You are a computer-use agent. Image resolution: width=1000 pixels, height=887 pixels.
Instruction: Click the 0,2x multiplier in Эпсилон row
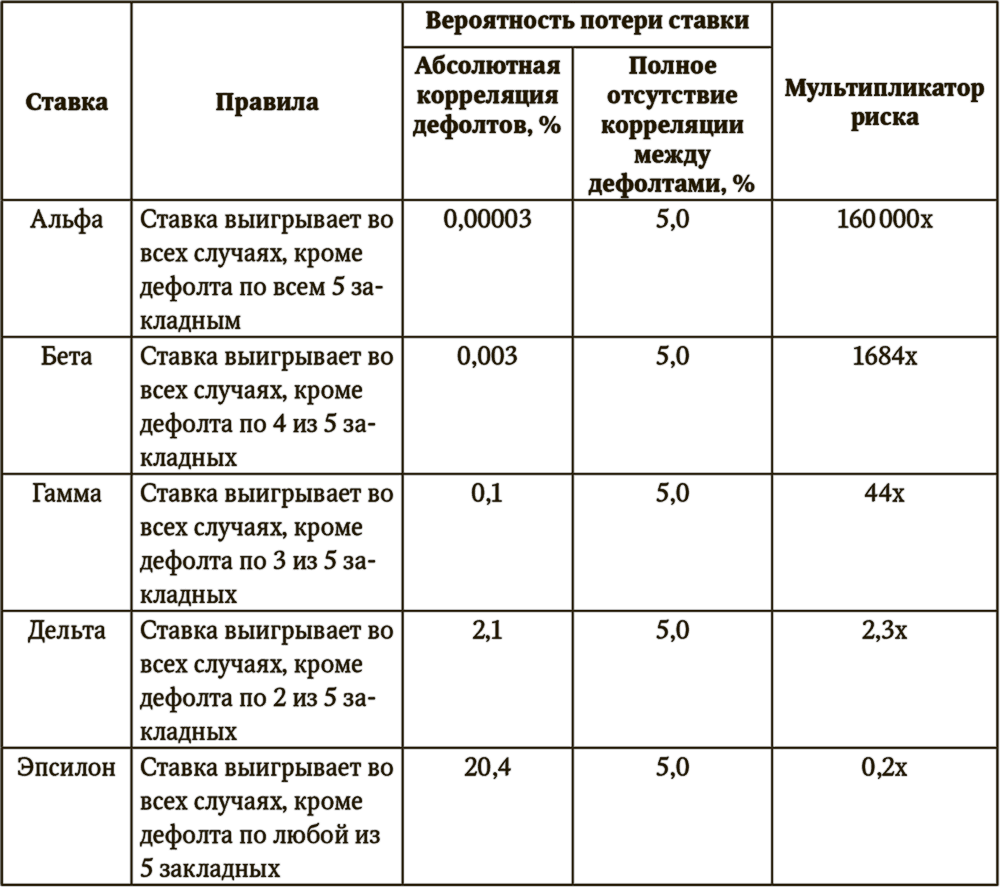[884, 769]
